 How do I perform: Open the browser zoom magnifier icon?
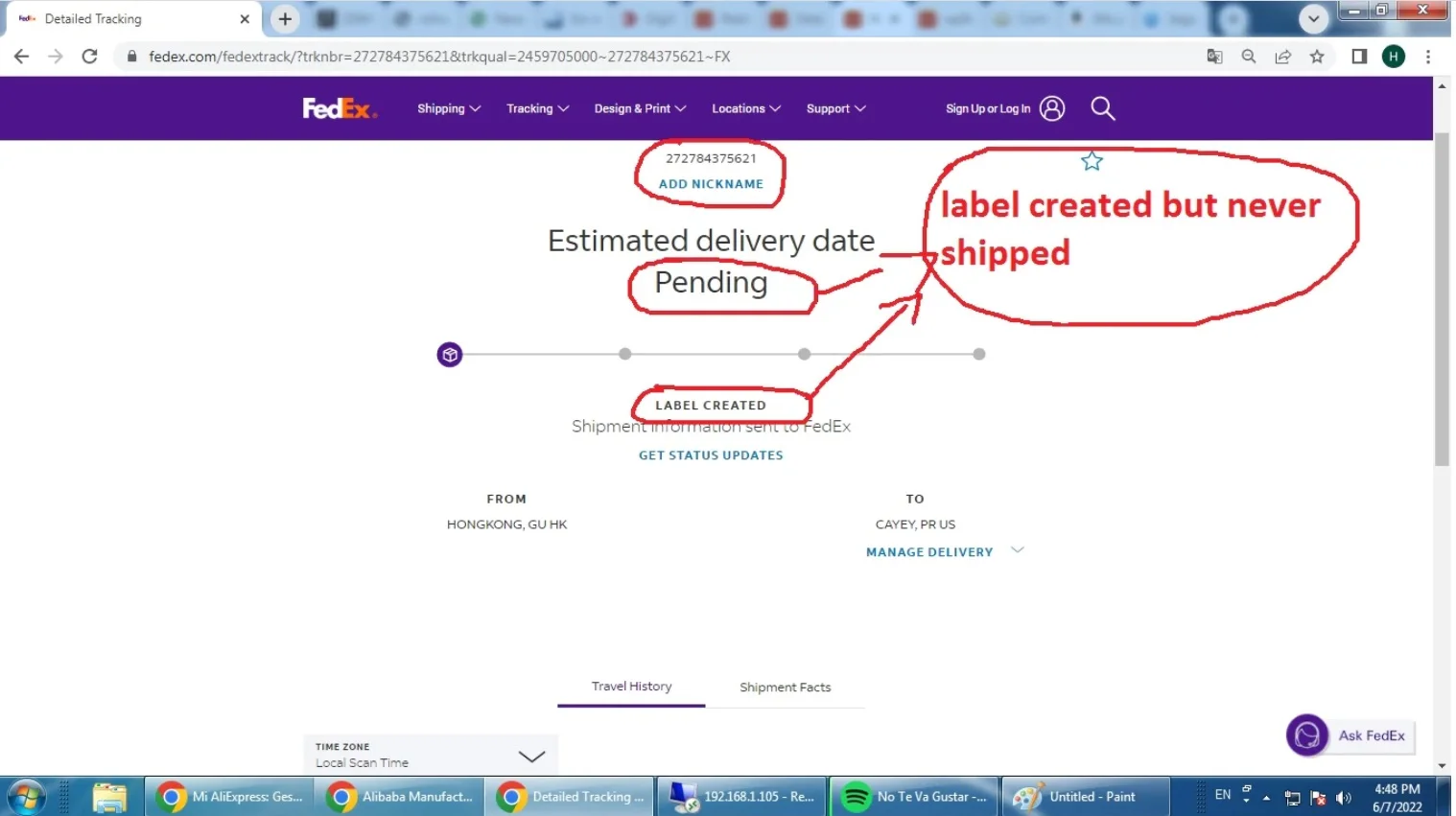click(x=1249, y=57)
